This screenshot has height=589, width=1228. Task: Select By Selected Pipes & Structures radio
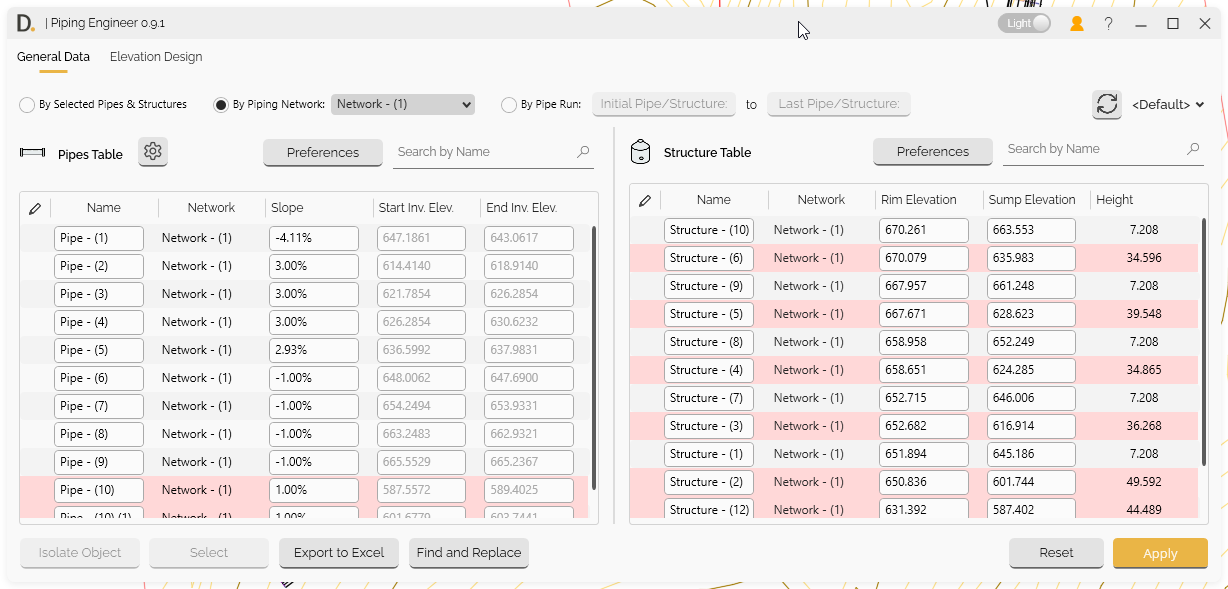pos(27,104)
